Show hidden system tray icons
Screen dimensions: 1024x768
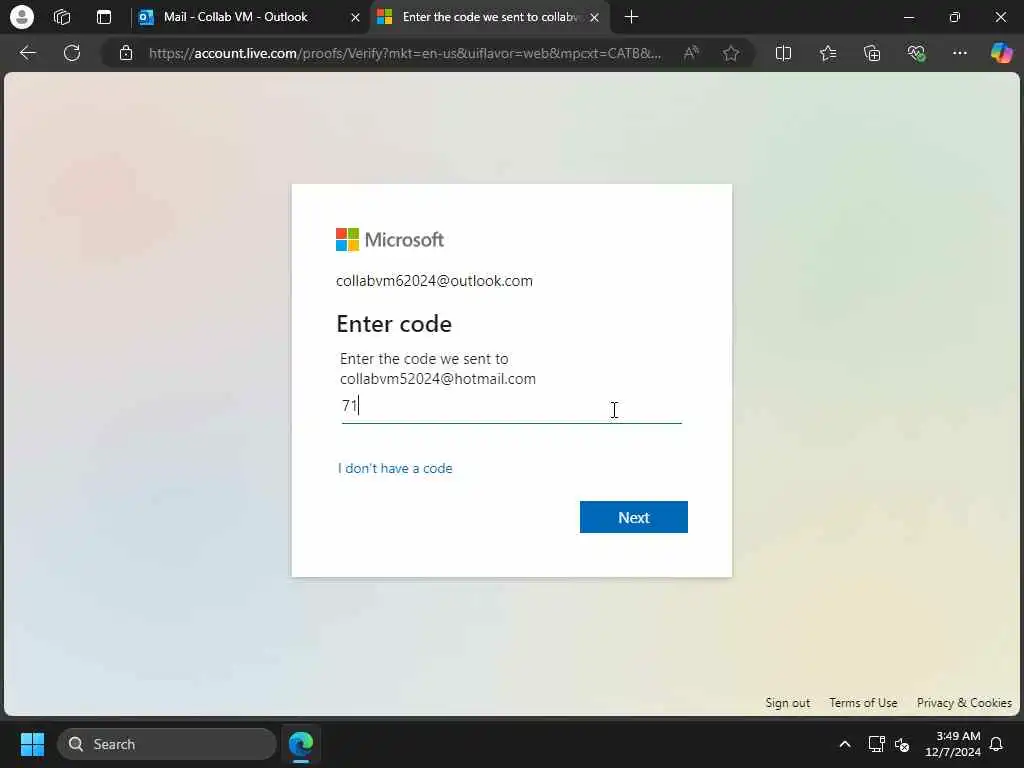click(x=844, y=744)
